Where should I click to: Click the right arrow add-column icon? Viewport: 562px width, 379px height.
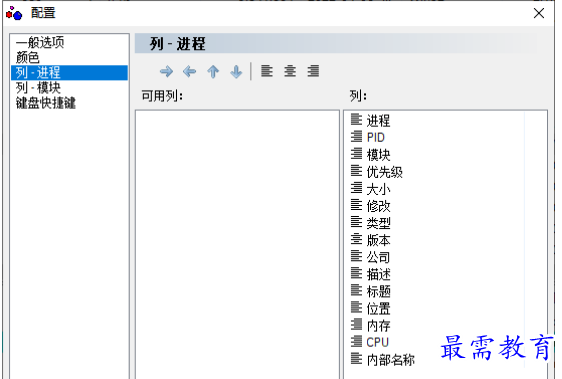tap(166, 72)
